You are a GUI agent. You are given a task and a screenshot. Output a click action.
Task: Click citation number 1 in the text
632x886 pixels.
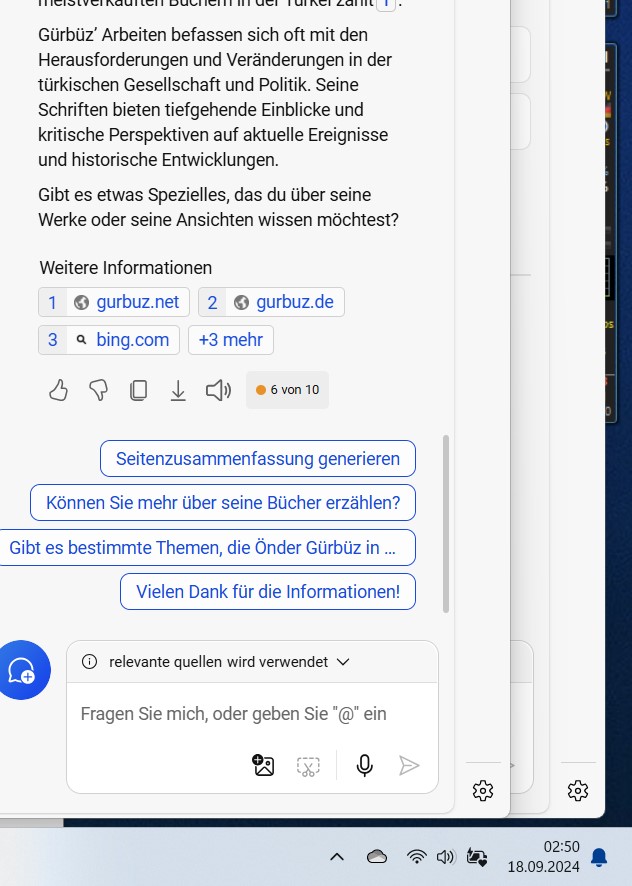pyautogui.click(x=386, y=3)
